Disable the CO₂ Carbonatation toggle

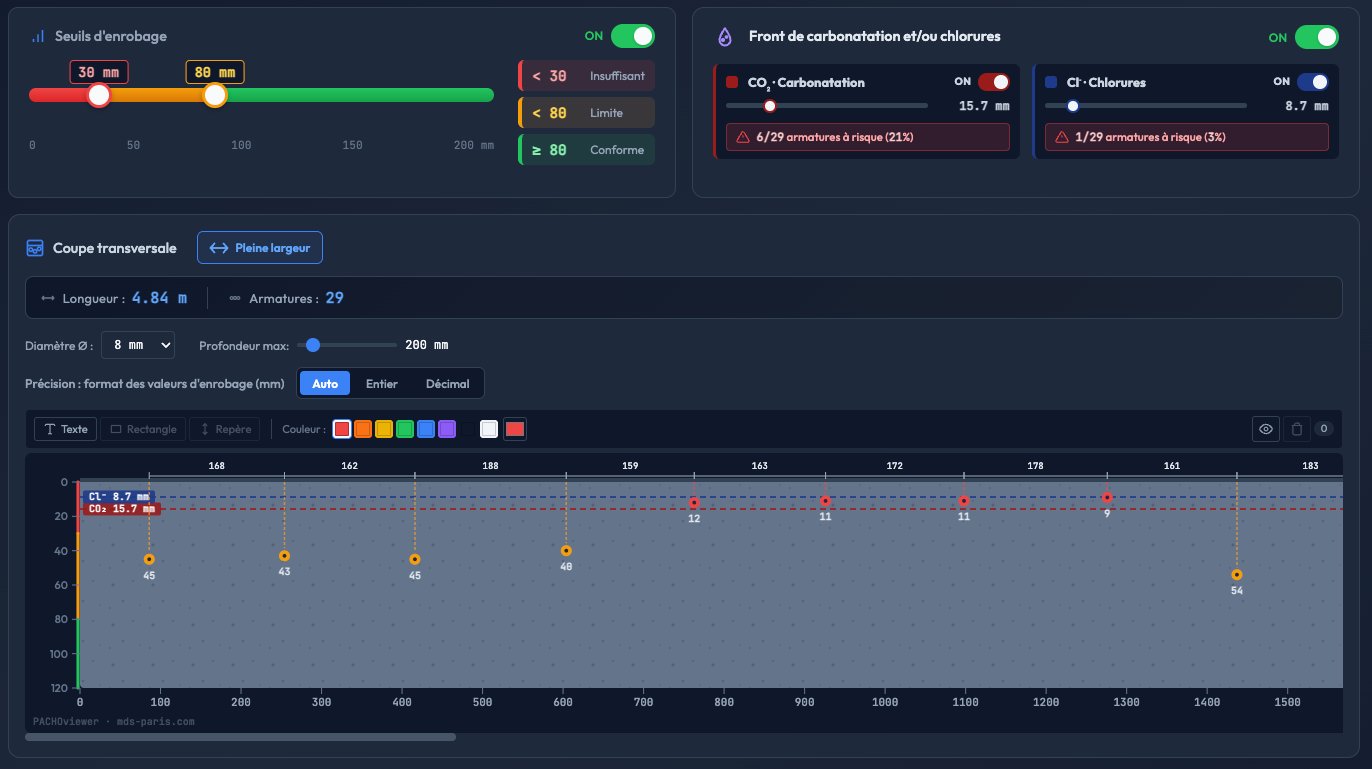pos(993,82)
